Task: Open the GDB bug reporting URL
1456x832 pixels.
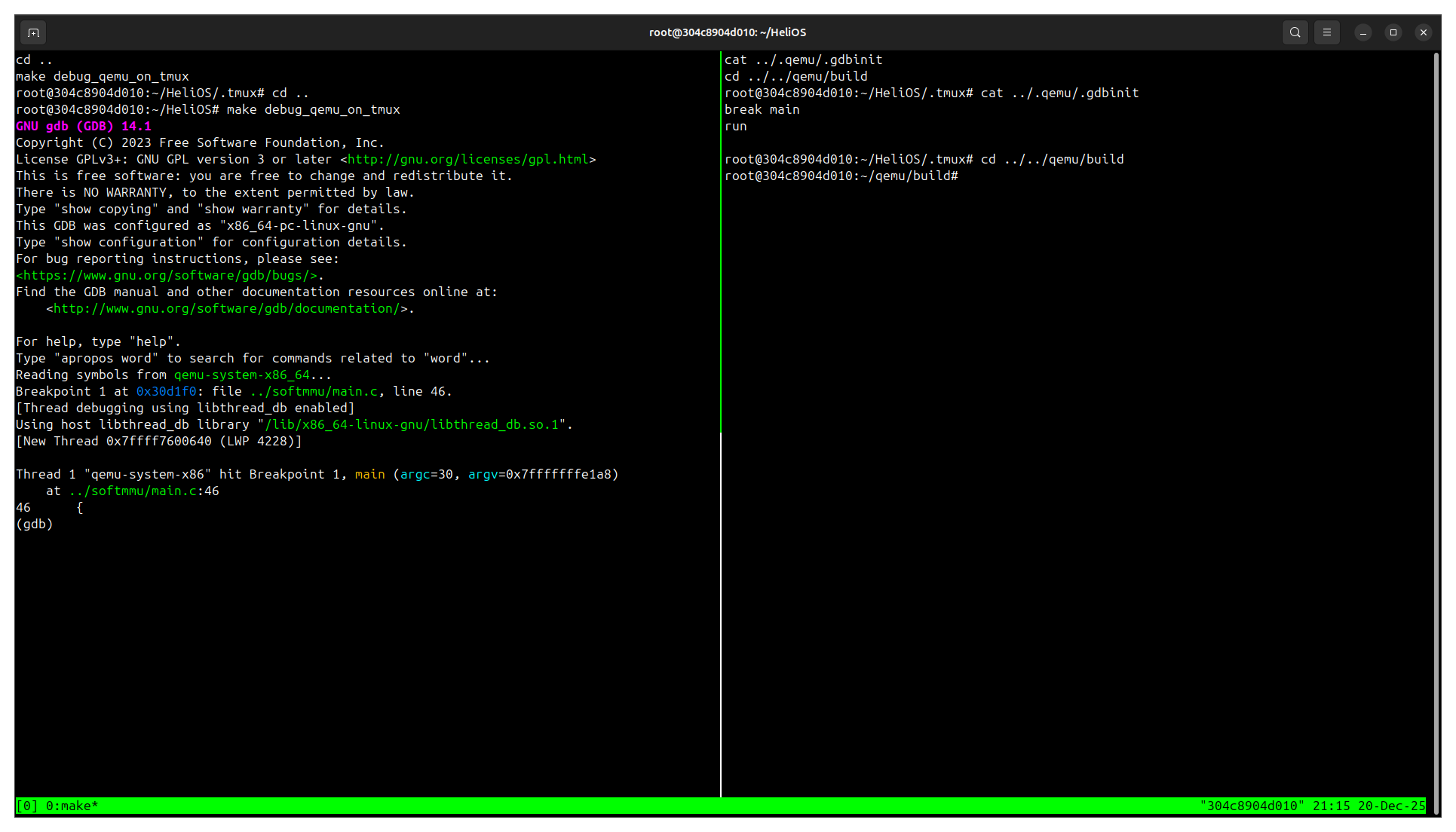Action: [x=167, y=275]
